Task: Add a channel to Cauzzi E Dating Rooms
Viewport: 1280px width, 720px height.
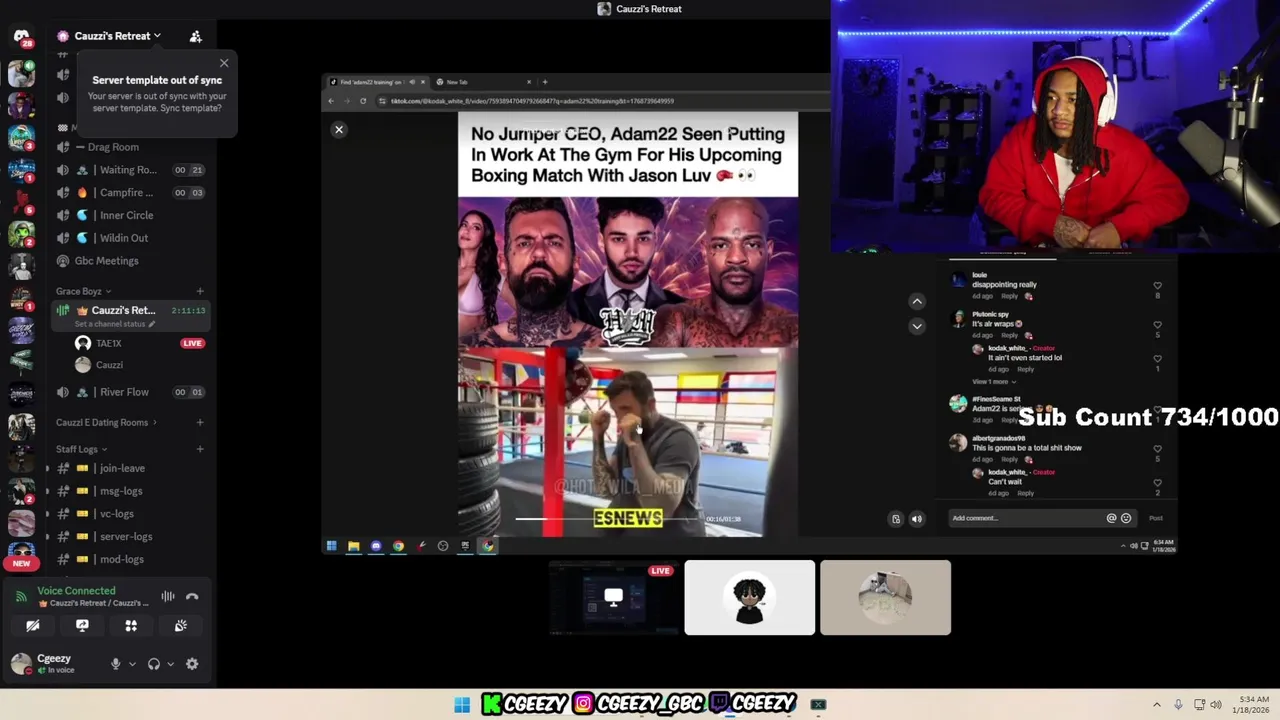Action: [200, 423]
